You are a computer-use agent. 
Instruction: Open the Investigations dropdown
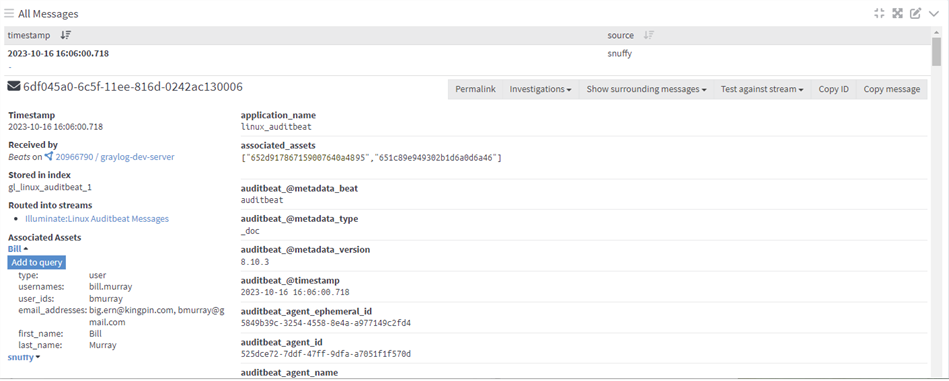(x=541, y=89)
